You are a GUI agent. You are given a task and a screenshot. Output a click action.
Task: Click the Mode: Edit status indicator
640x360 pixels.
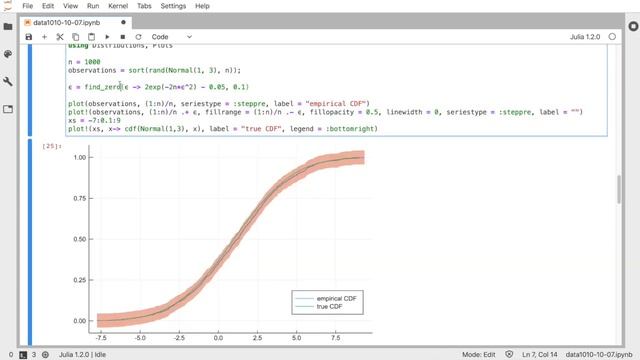(478, 355)
